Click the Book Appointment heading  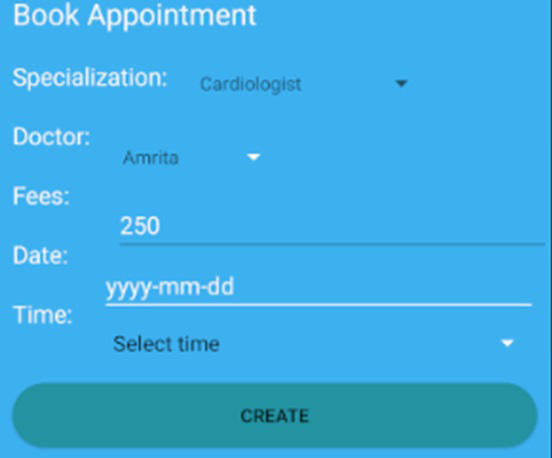(135, 15)
